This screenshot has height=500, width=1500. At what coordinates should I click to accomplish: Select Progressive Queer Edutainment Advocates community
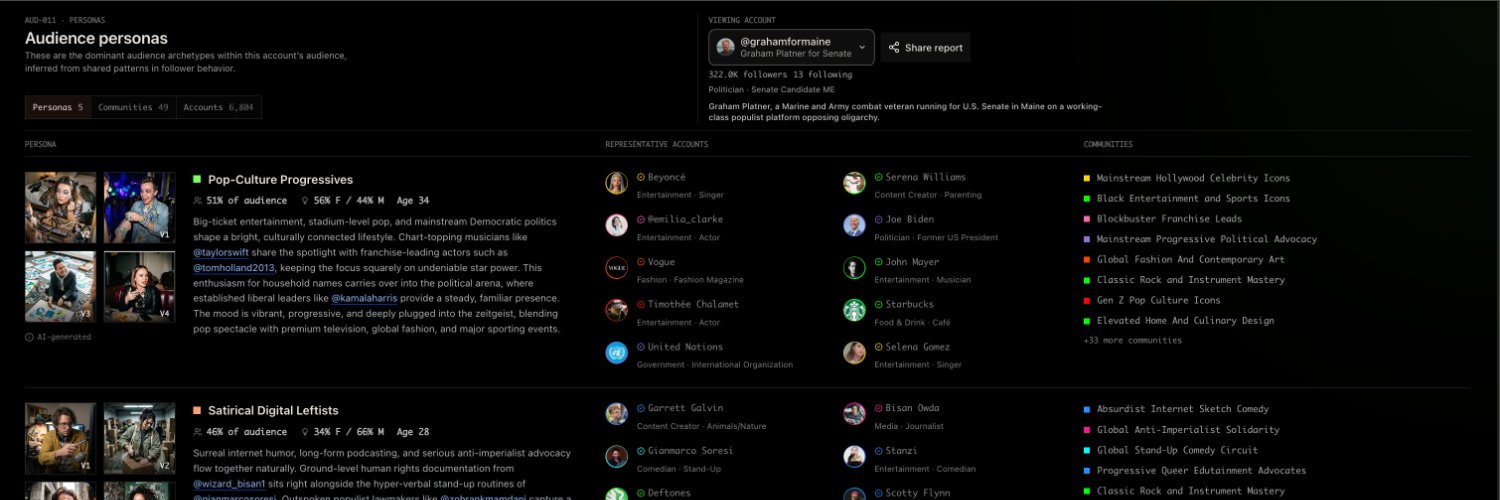pos(1201,471)
